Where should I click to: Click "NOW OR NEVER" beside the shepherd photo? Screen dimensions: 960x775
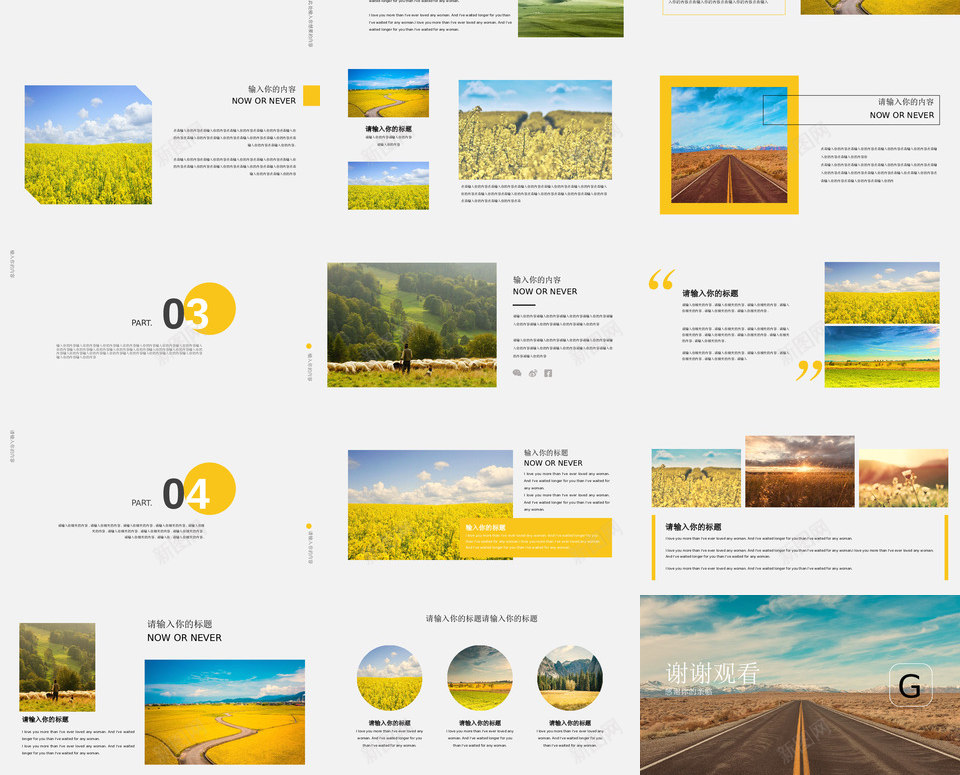545,291
